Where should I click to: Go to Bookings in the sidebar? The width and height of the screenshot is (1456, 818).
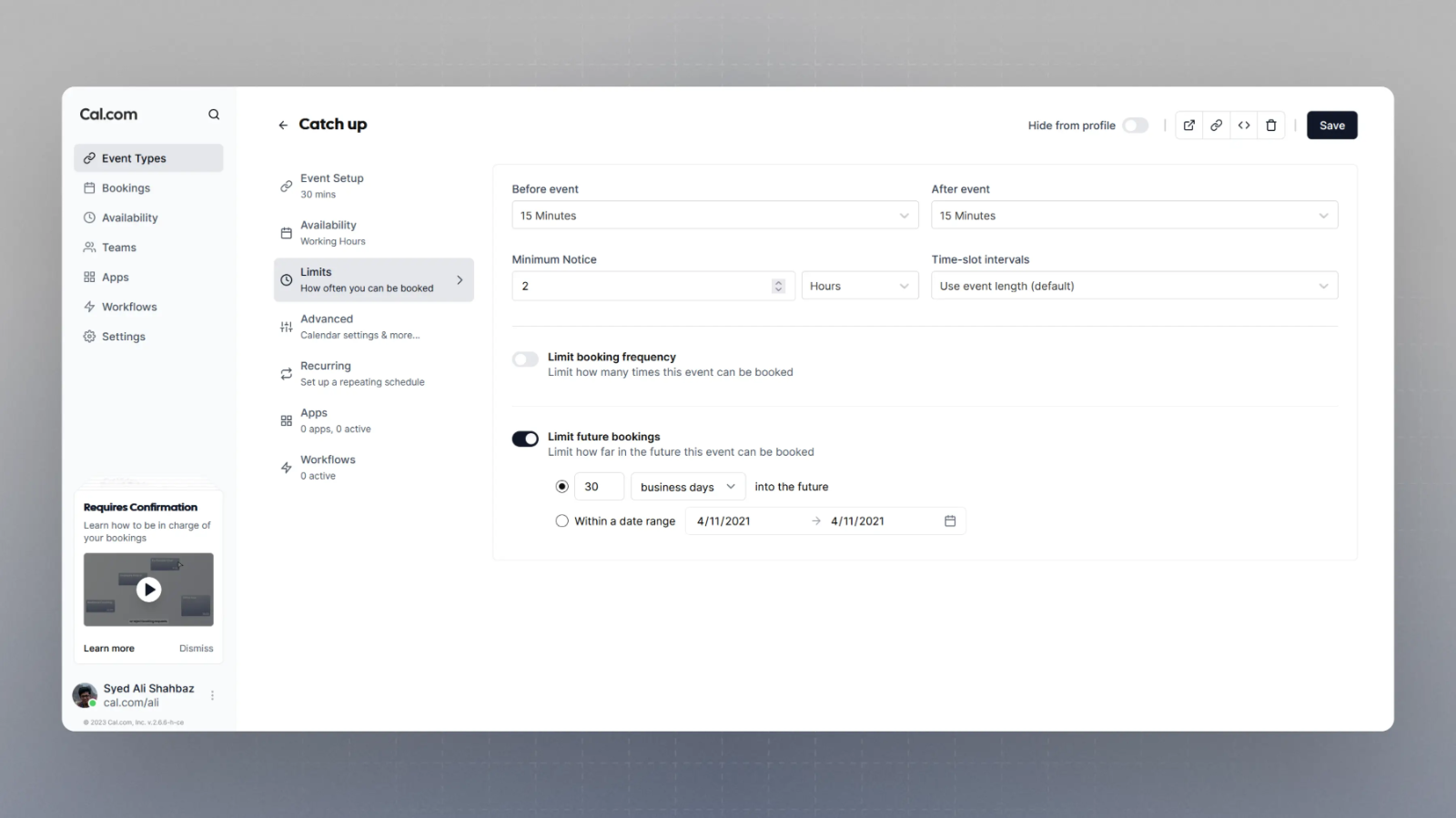(126, 188)
